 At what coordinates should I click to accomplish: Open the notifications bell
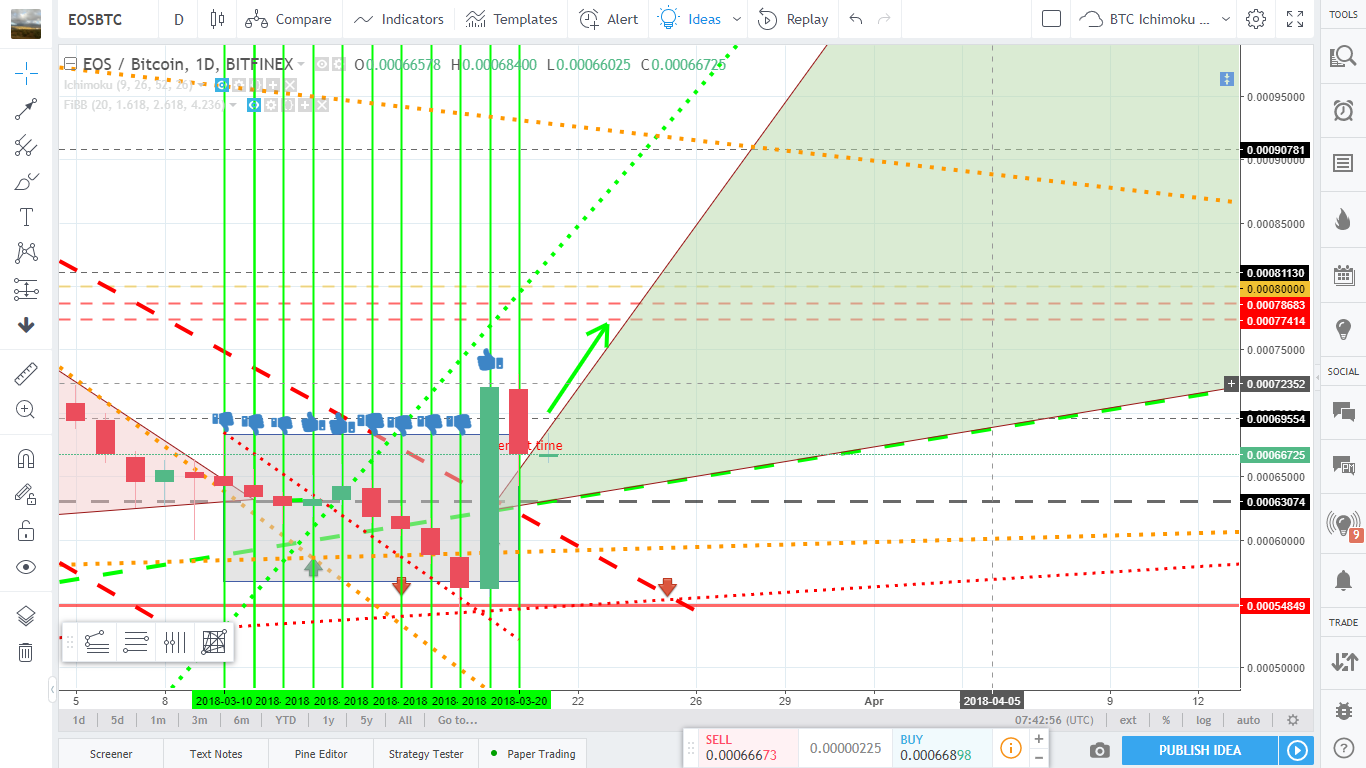[x=1343, y=578]
